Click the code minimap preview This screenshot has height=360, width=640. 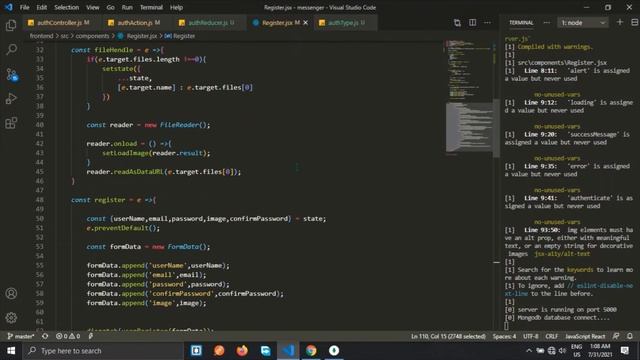(468, 98)
